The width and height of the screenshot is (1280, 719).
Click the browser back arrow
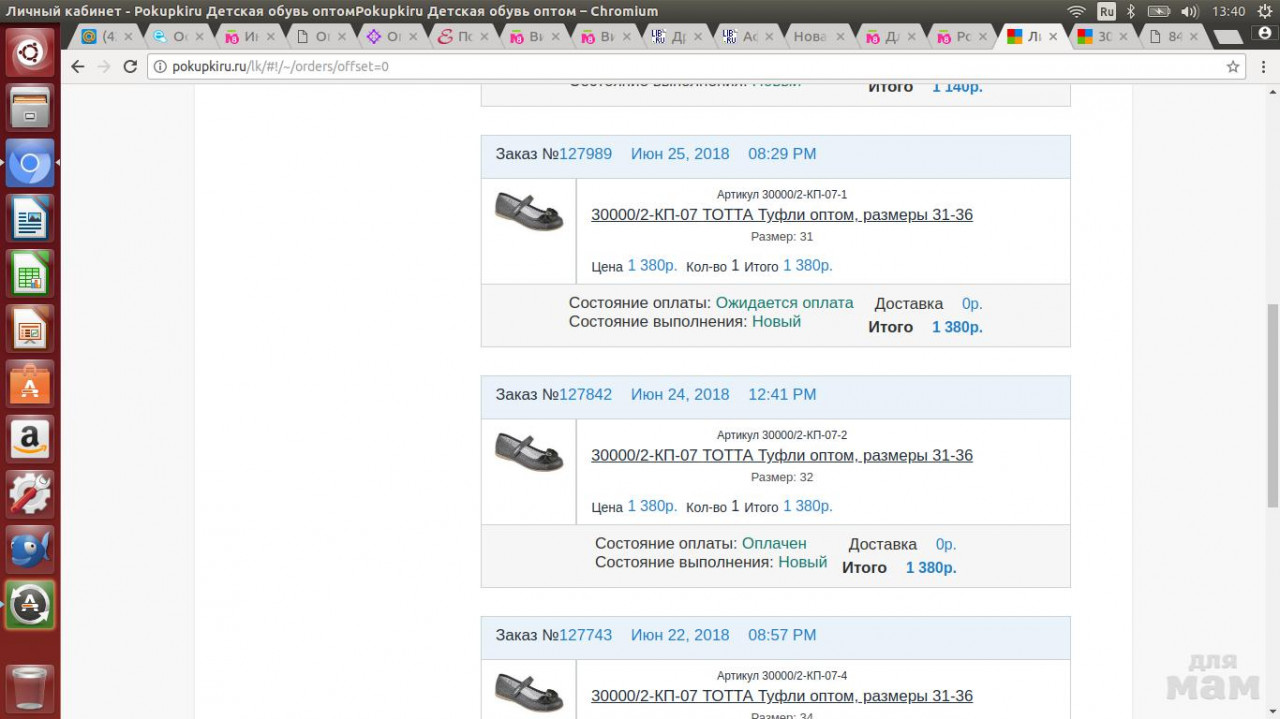click(x=78, y=67)
